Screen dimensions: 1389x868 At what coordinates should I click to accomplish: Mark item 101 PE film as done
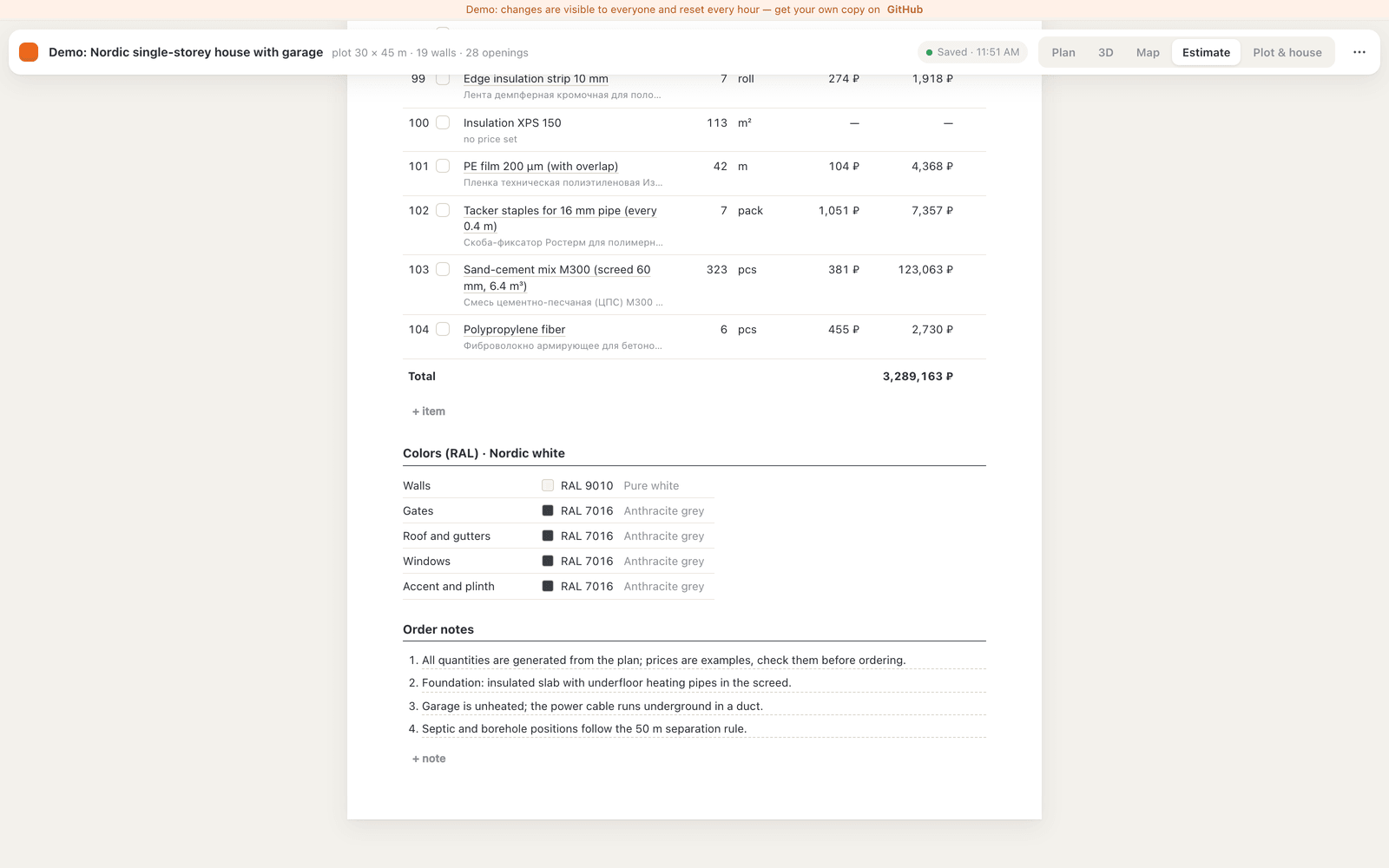(x=443, y=166)
